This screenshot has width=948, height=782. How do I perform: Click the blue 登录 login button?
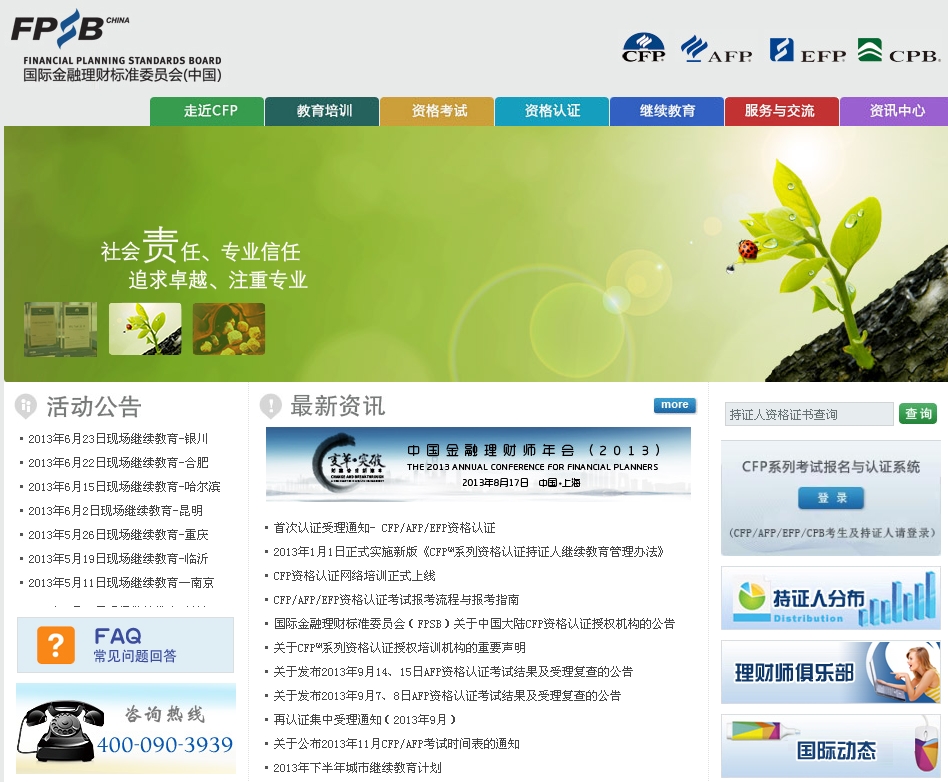(x=831, y=498)
